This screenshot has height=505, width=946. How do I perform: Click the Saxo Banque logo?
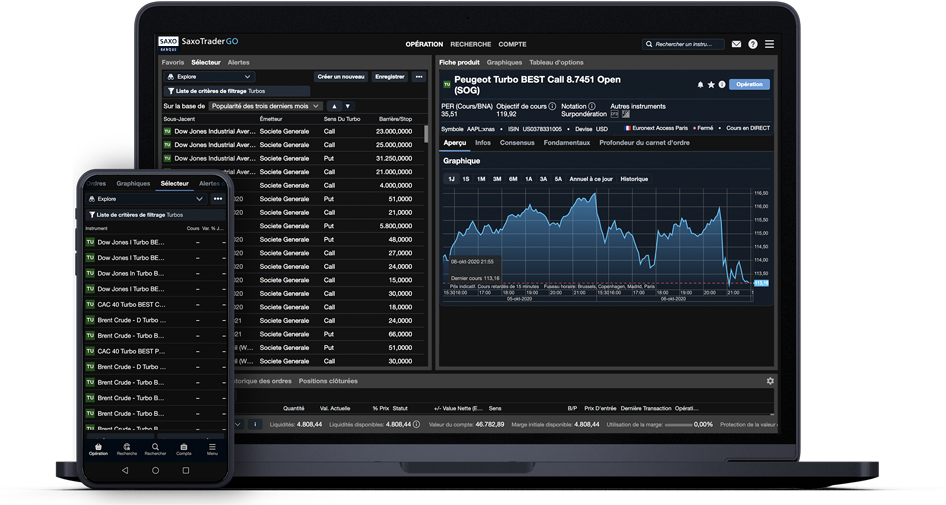[x=168, y=43]
